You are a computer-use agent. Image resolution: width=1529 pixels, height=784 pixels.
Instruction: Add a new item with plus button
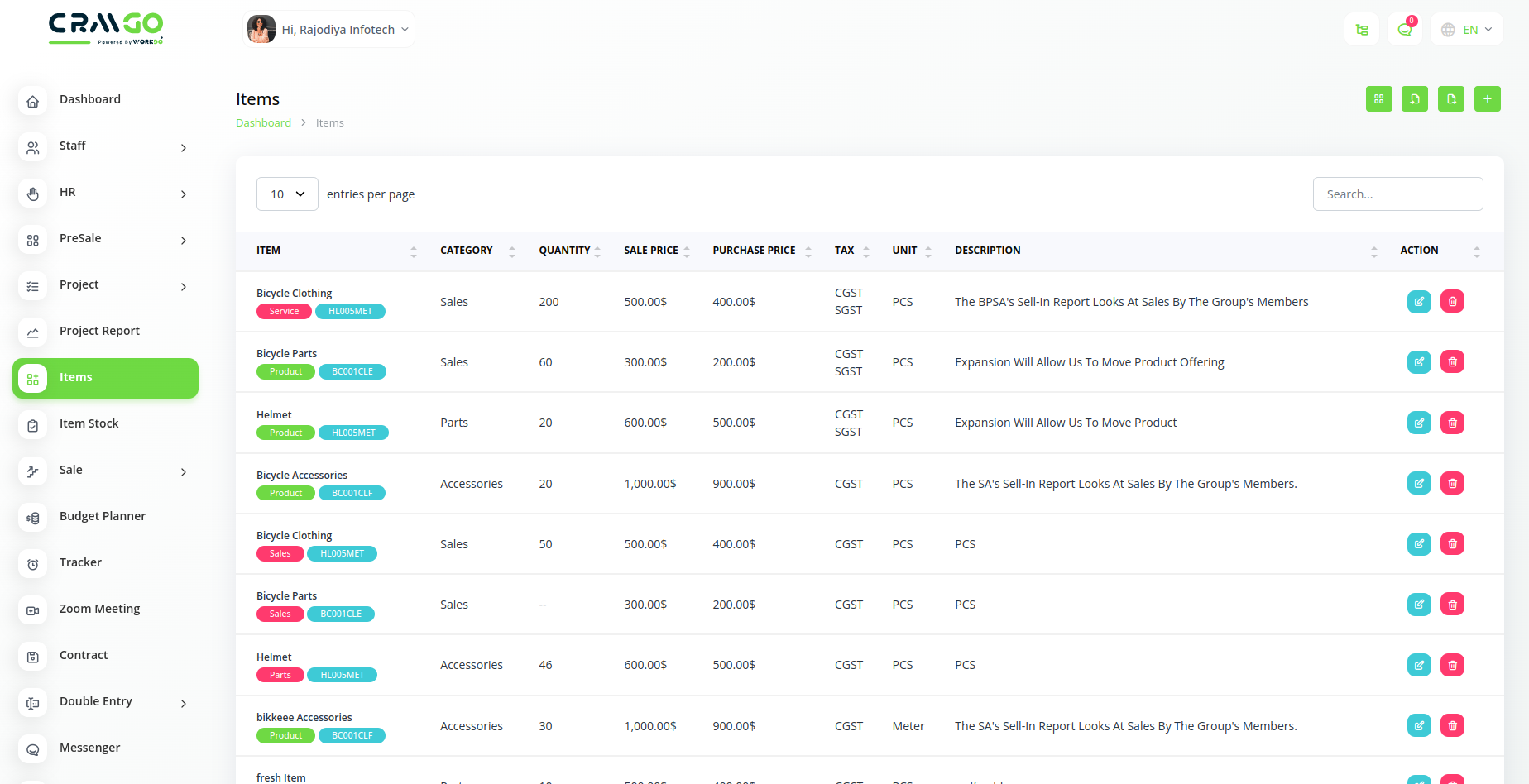point(1487,99)
